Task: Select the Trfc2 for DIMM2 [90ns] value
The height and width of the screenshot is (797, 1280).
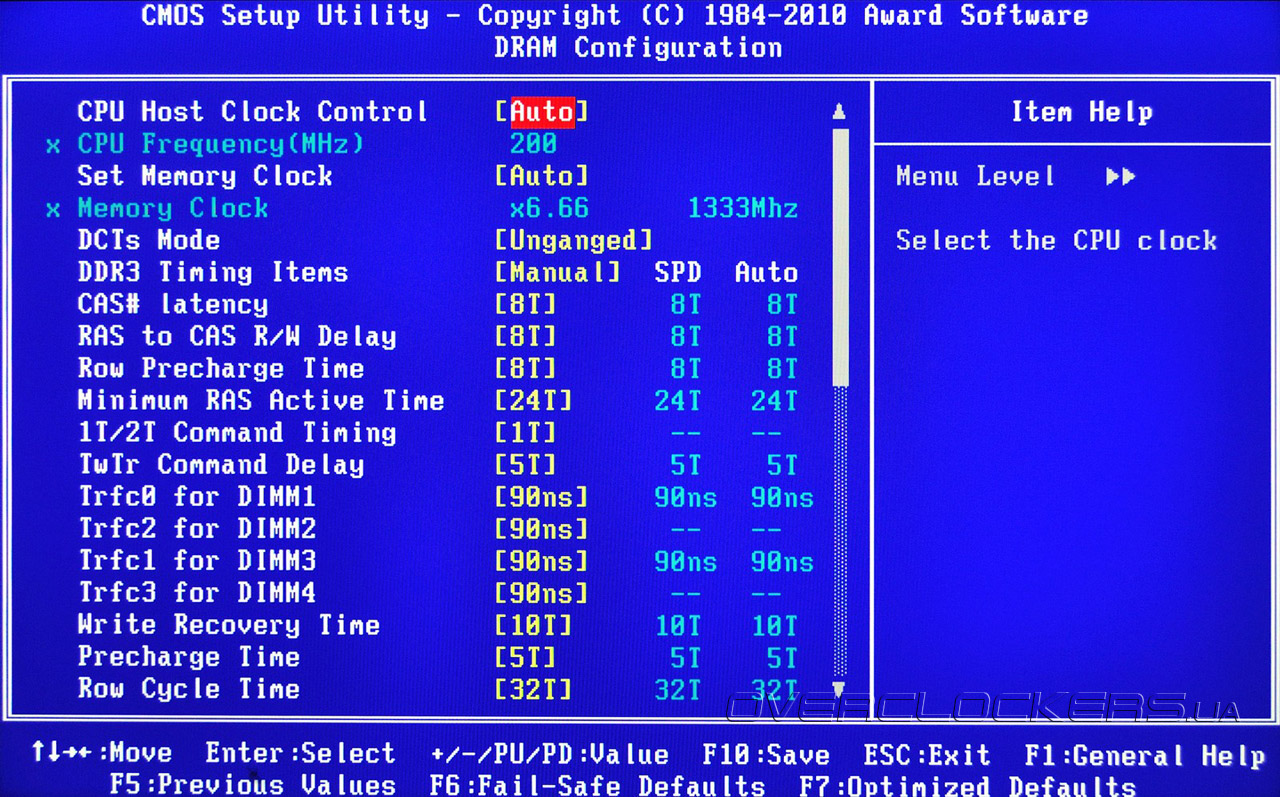Action: point(541,529)
